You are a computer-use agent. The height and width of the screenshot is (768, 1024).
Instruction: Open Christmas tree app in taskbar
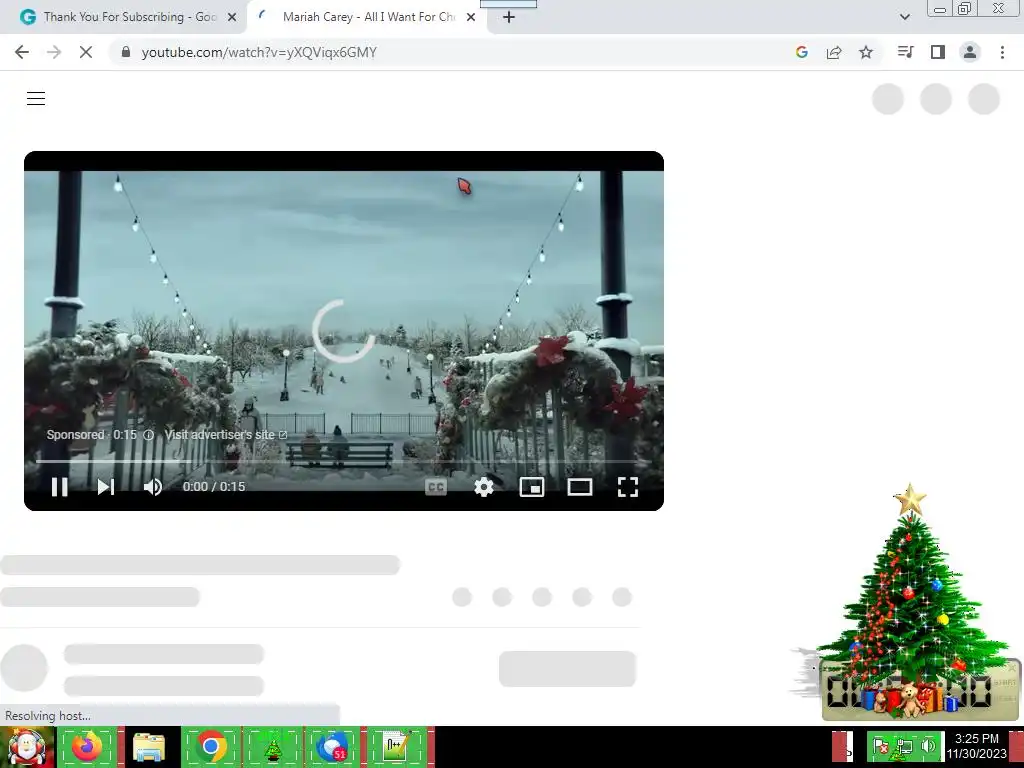(272, 747)
